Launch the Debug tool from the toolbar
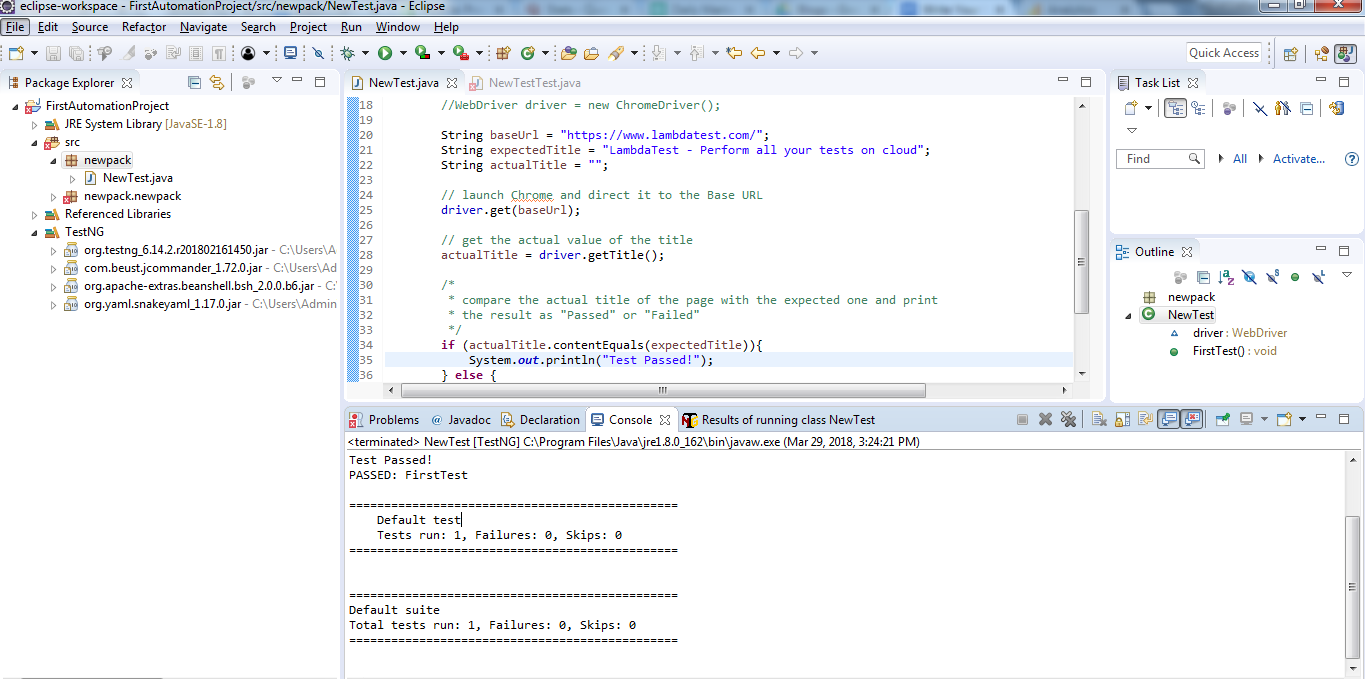Image resolution: width=1365 pixels, height=679 pixels. 348,52
